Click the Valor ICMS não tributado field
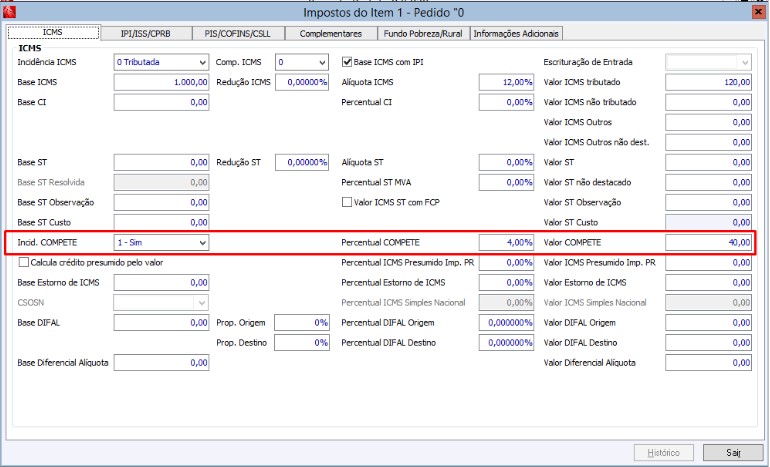Image resolution: width=770 pixels, height=467 pixels. click(x=708, y=102)
